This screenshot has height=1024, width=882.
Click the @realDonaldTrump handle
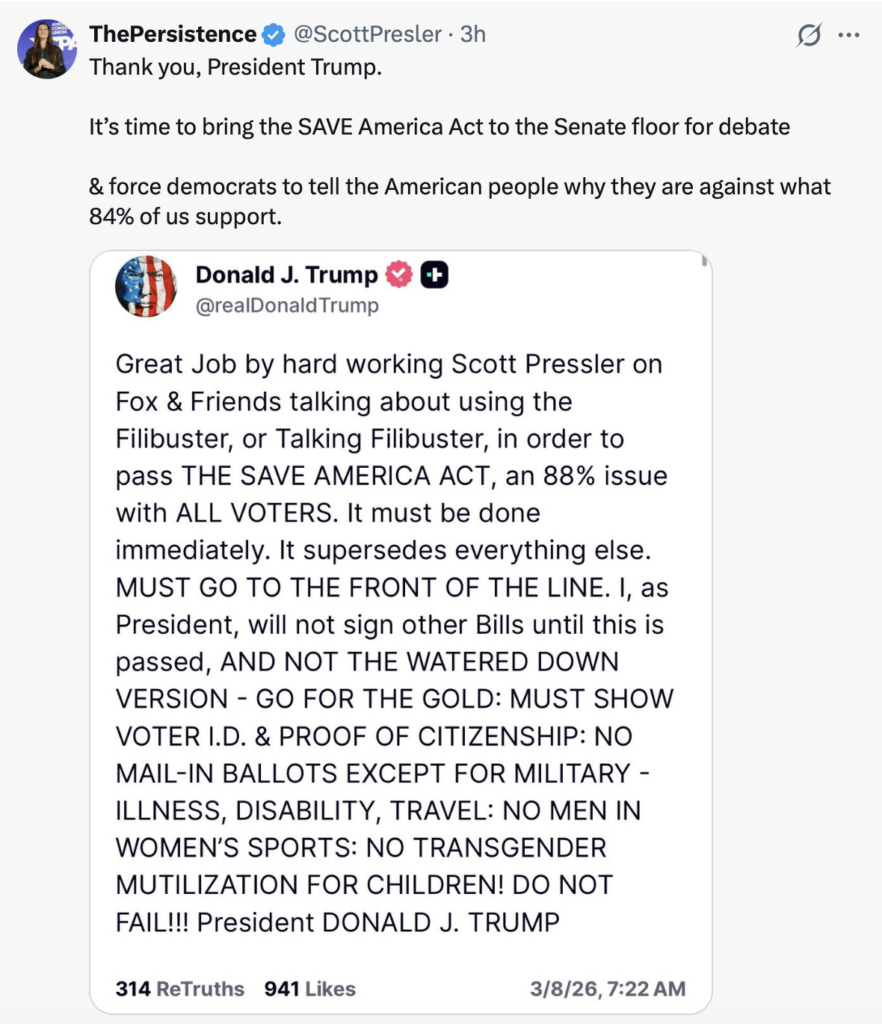(288, 306)
